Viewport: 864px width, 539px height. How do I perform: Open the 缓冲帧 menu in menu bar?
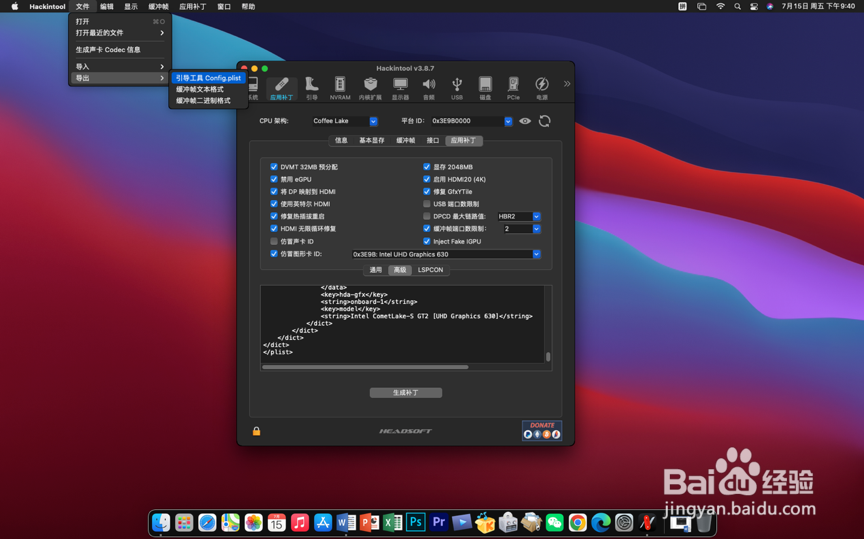159,7
